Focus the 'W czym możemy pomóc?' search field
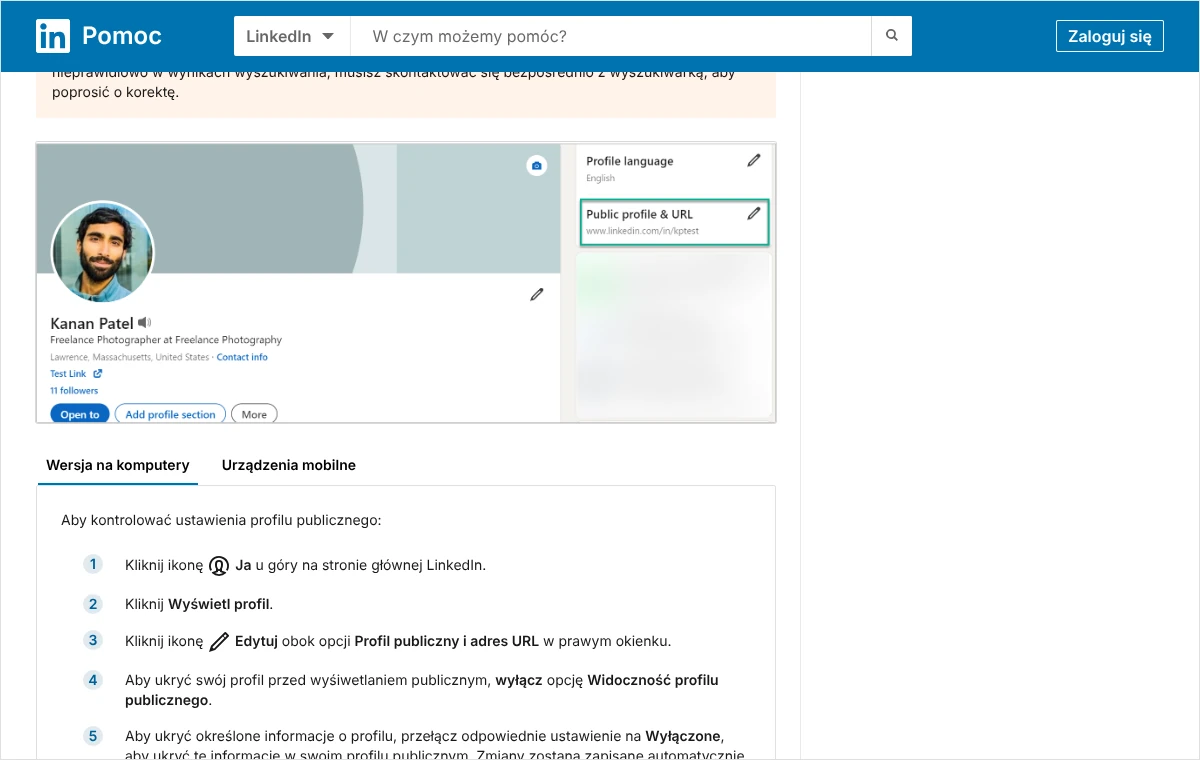The height and width of the screenshot is (760, 1200). 611,36
